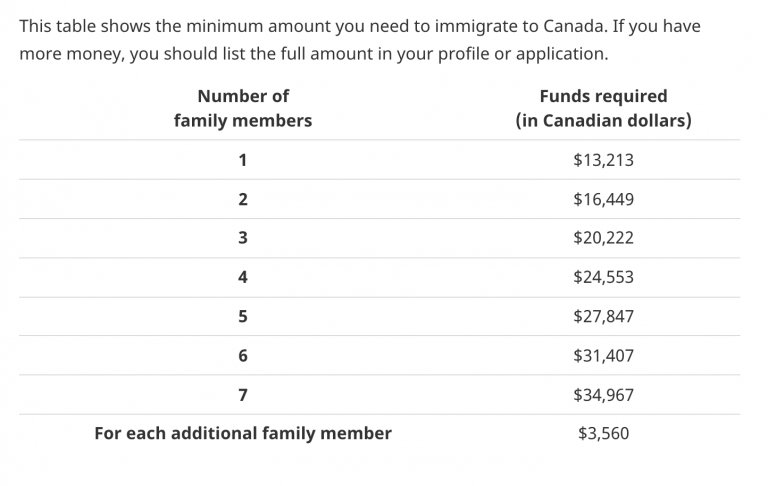This screenshot has width=768, height=486.
Task: Select the row for 4 family members
Action: [x=380, y=277]
